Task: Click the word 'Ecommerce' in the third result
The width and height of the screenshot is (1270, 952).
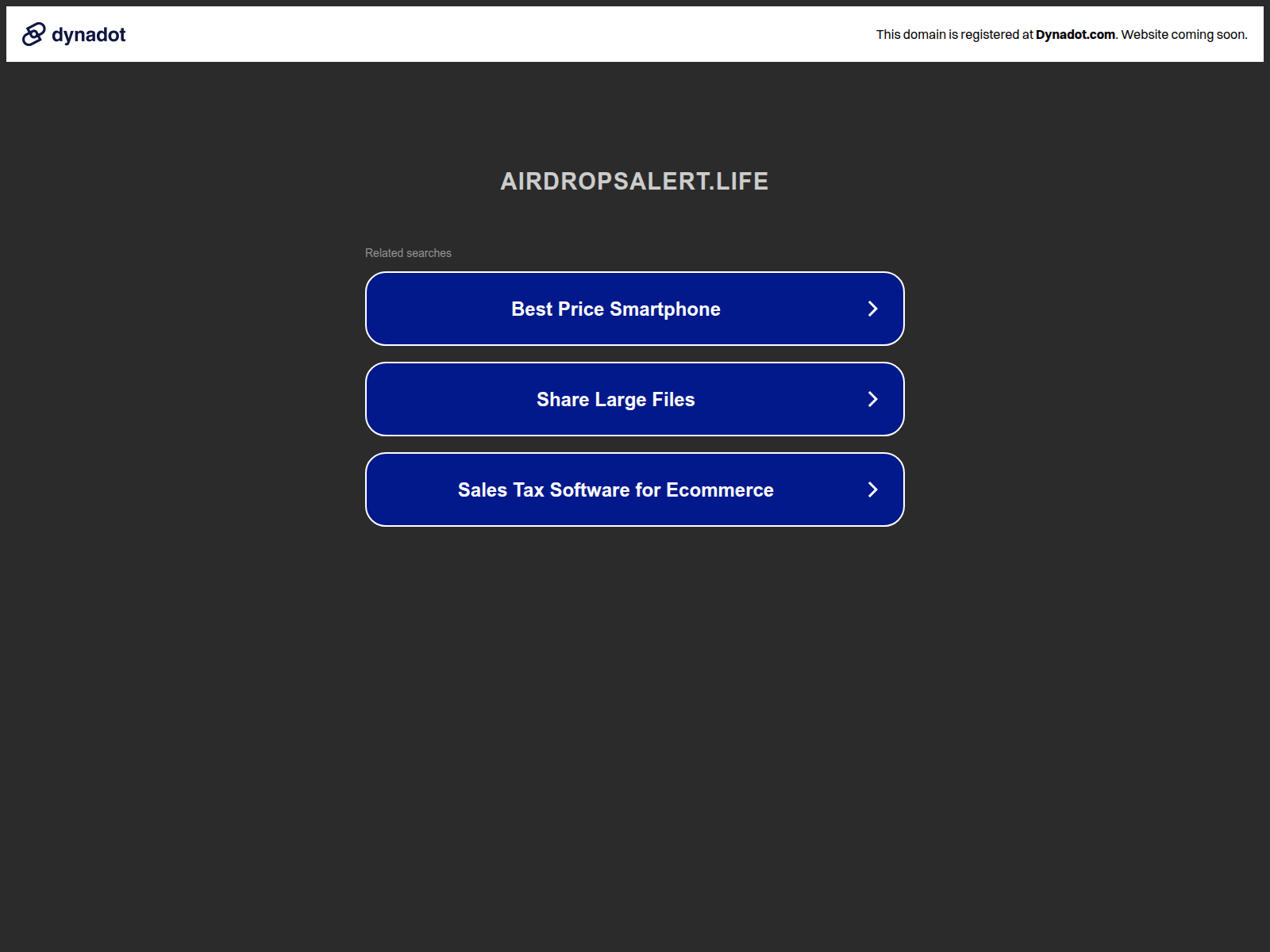Action: [719, 490]
